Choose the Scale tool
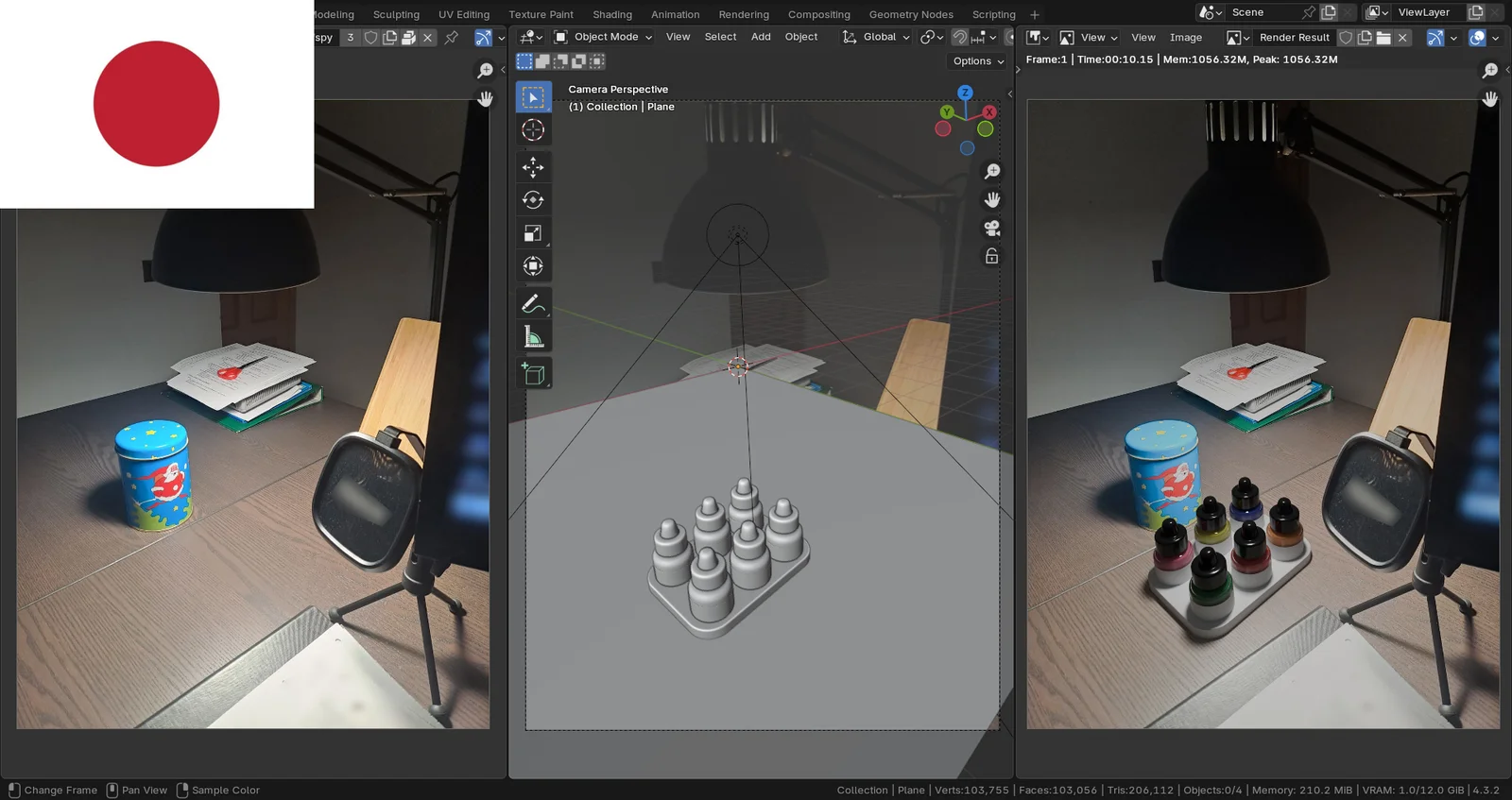This screenshot has width=1512, height=800. 533,233
